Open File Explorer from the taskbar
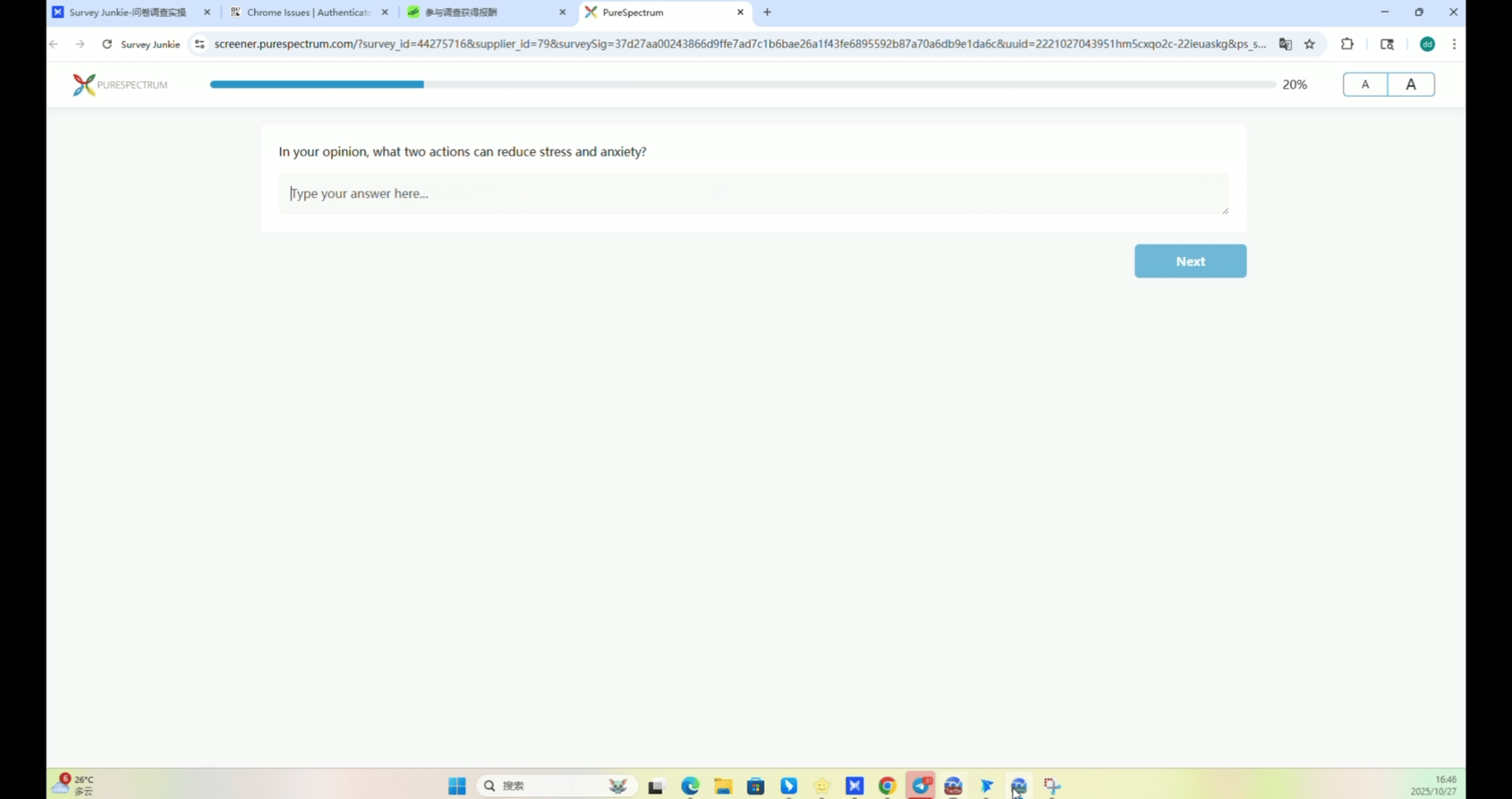The image size is (1512, 799). [723, 786]
